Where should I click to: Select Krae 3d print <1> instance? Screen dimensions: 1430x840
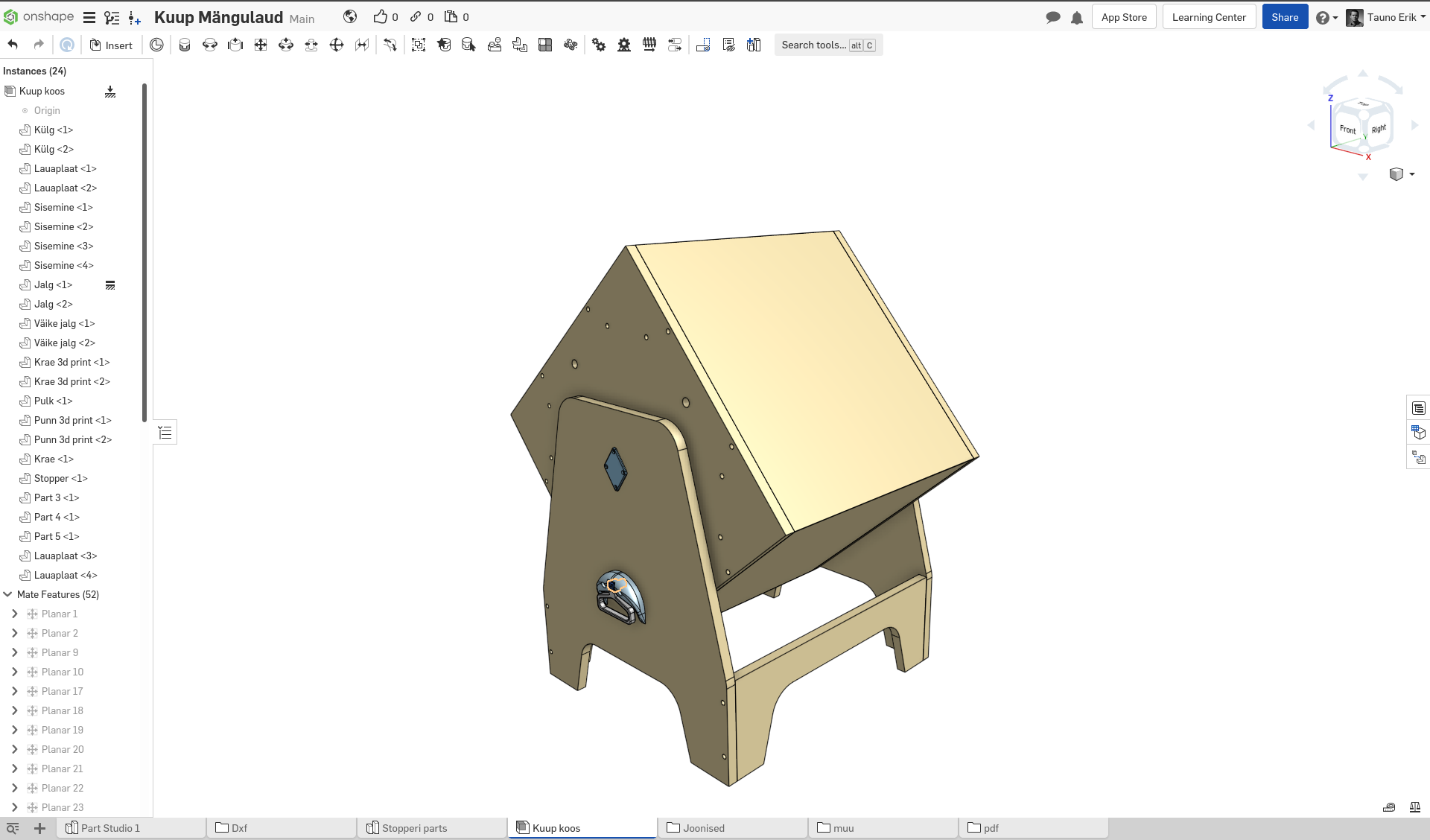[71, 362]
